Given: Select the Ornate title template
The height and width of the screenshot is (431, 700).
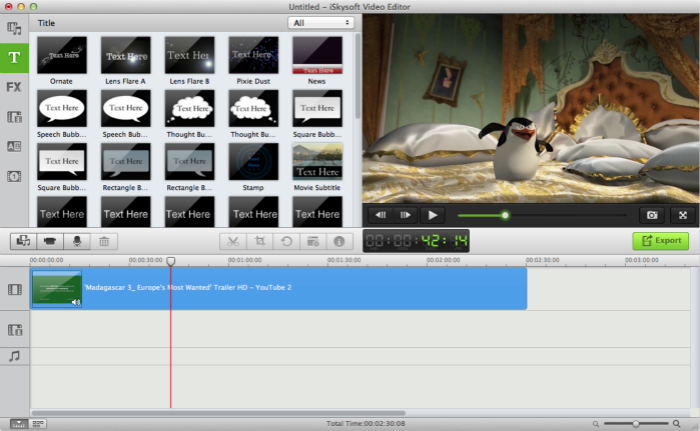Looking at the screenshot, I should click(62, 55).
